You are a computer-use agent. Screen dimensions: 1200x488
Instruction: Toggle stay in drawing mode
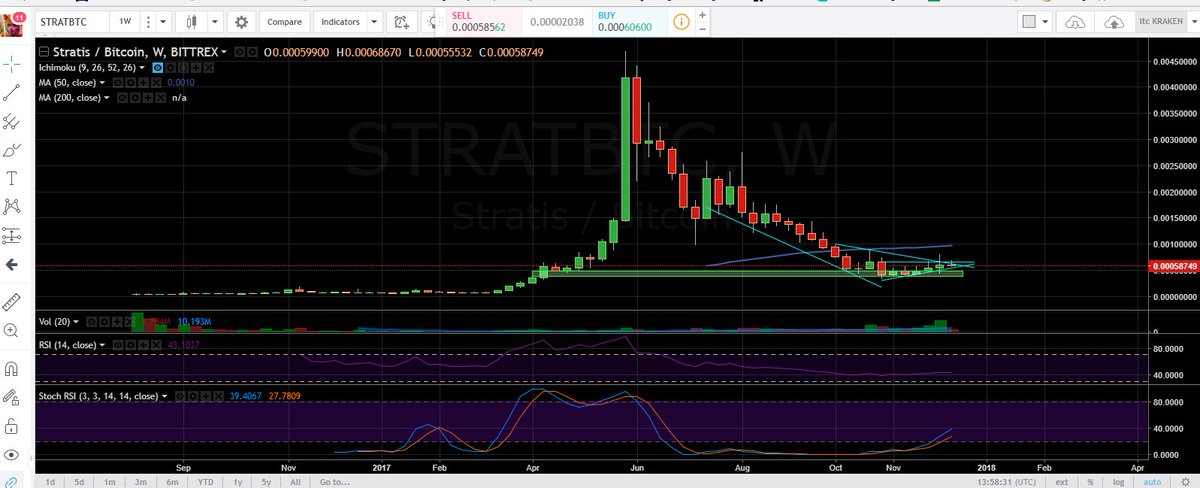click(12, 396)
